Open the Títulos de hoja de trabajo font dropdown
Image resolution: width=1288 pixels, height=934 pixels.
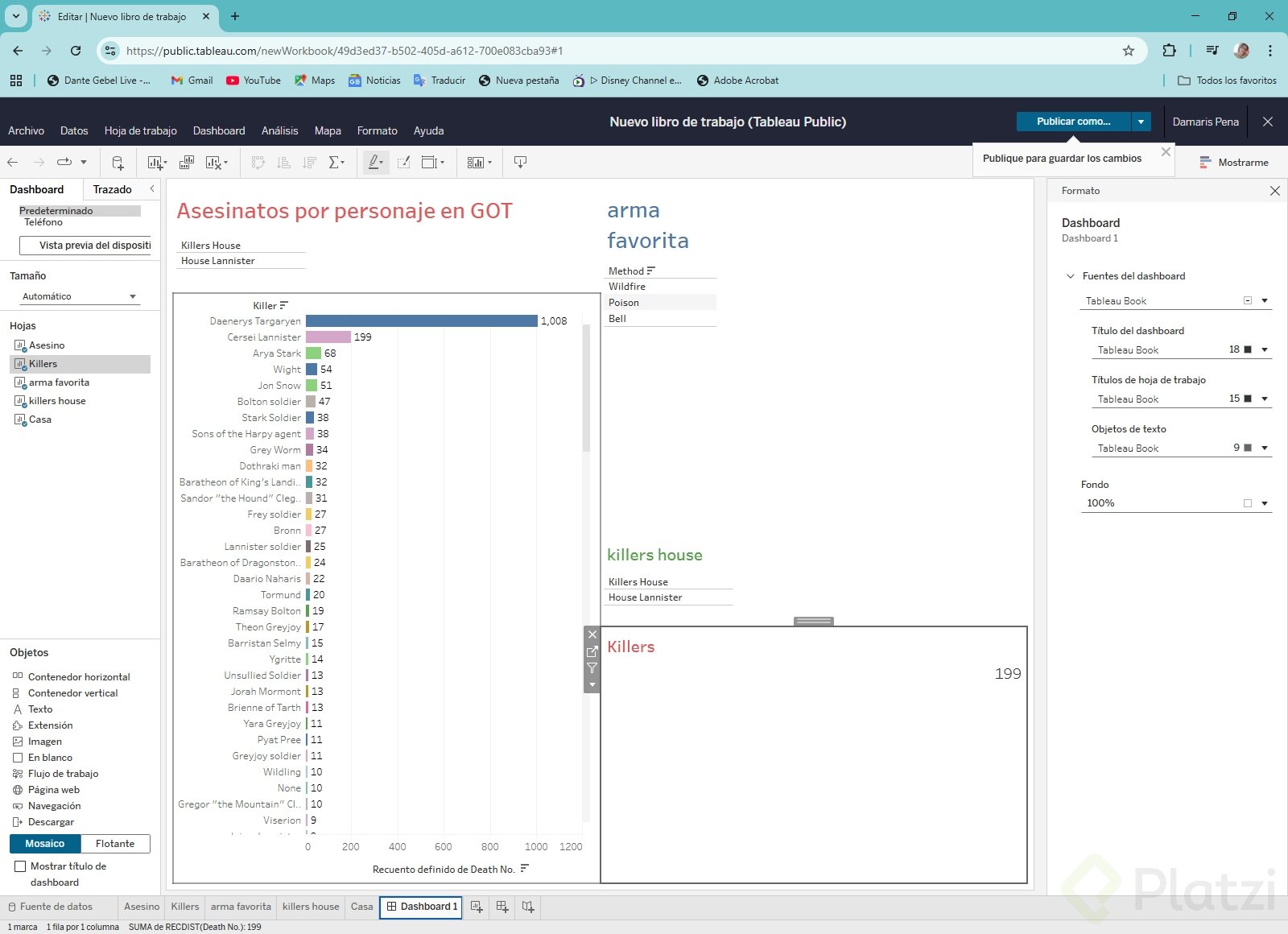[1182, 399]
